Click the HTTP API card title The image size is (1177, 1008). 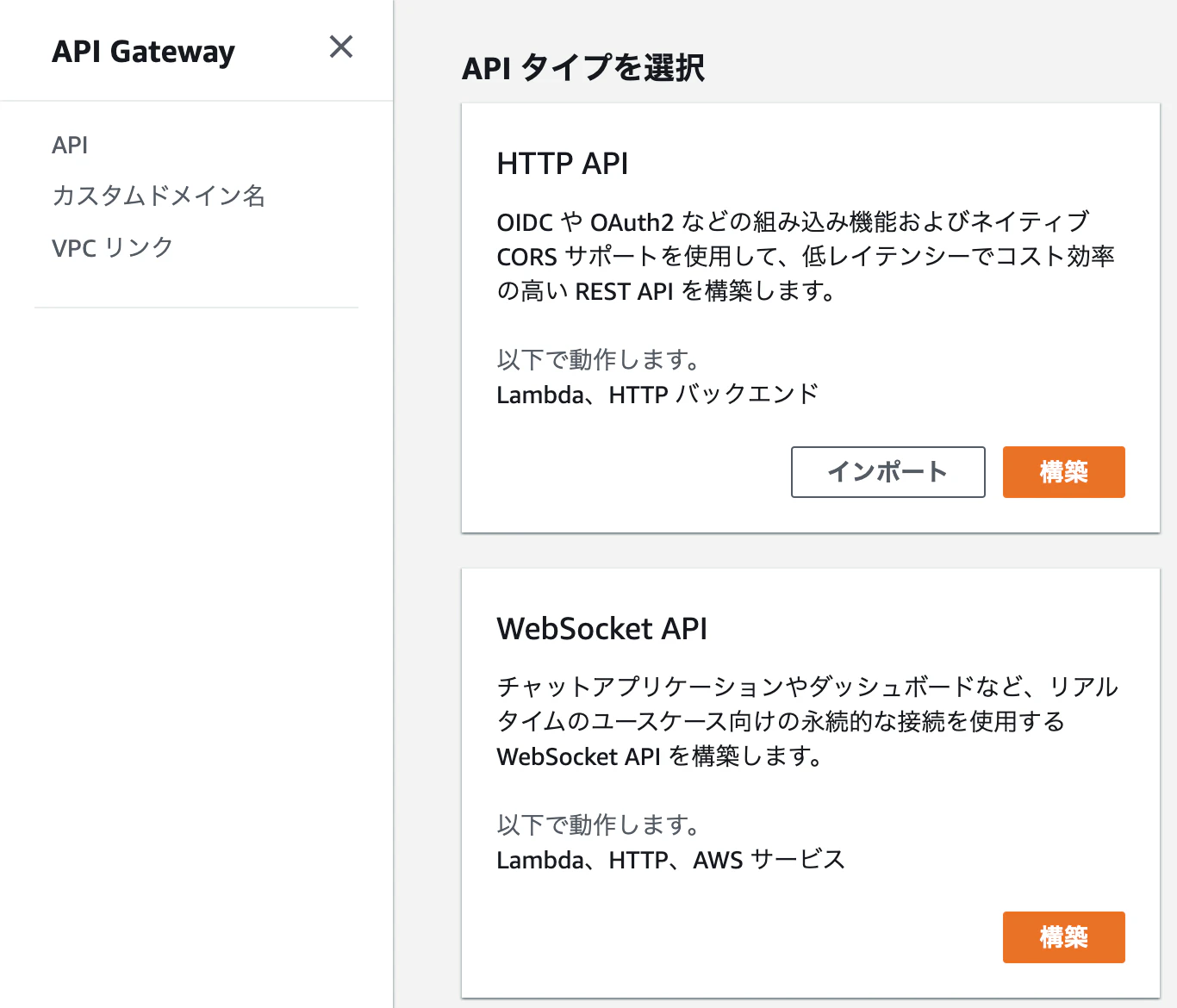(563, 163)
